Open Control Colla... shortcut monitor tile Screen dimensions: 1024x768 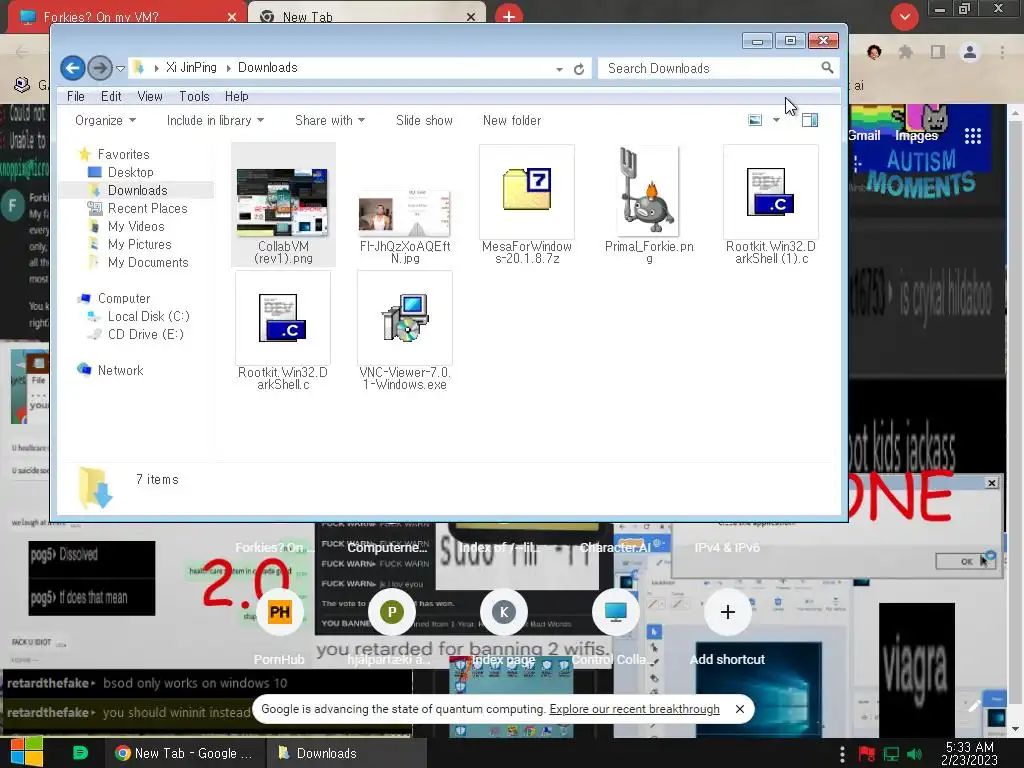coord(615,612)
